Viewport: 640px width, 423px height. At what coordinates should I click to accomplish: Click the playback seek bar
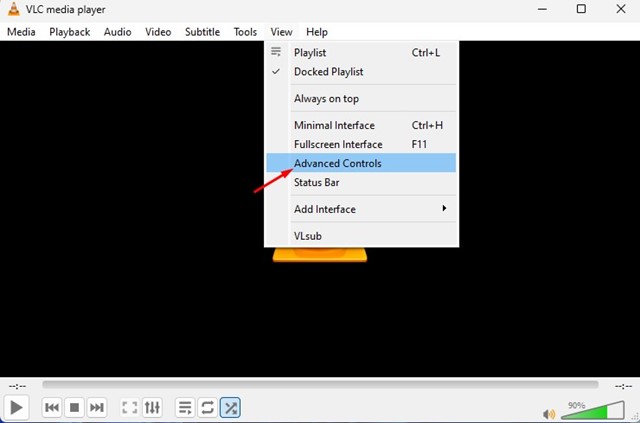point(320,385)
